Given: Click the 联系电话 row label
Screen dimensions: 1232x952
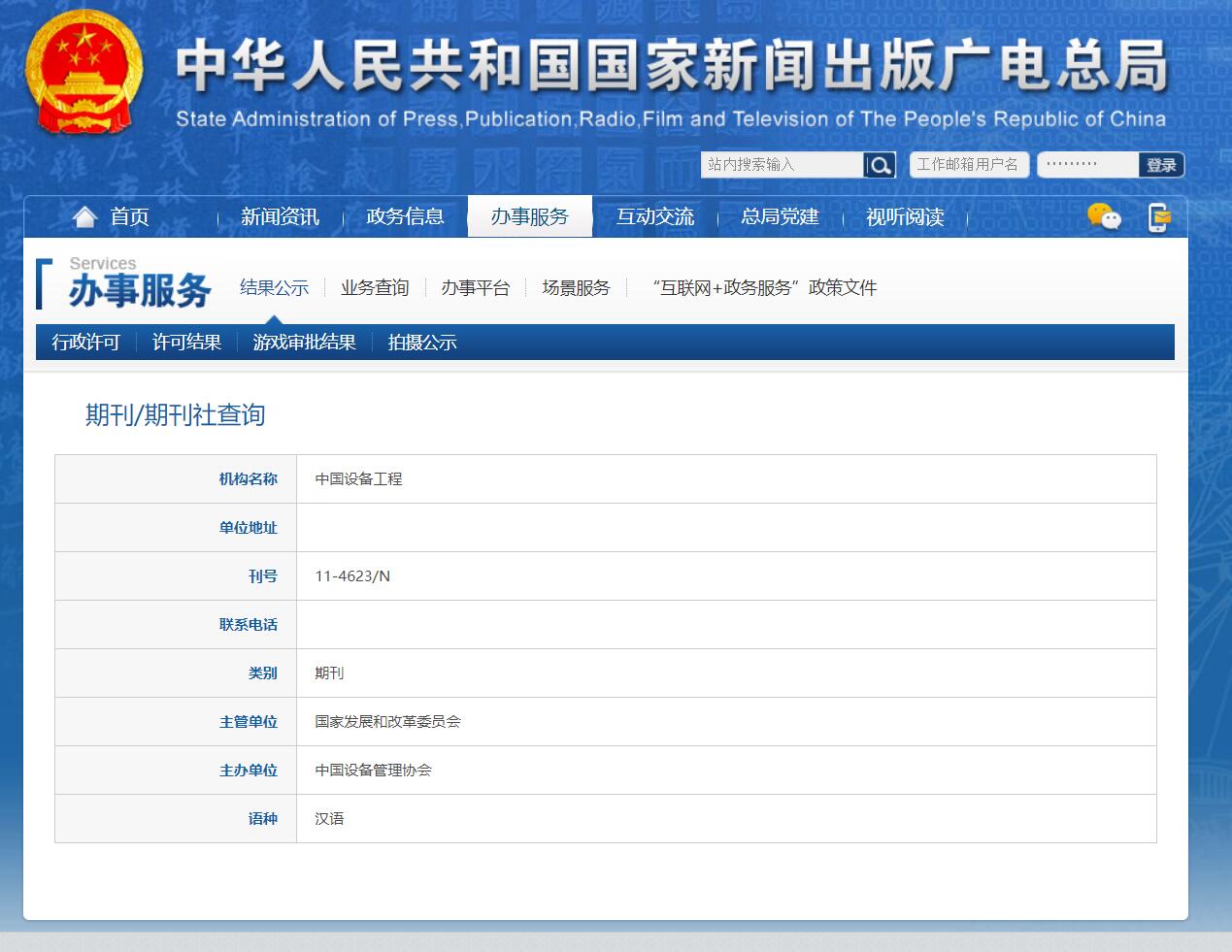Looking at the screenshot, I should (249, 625).
